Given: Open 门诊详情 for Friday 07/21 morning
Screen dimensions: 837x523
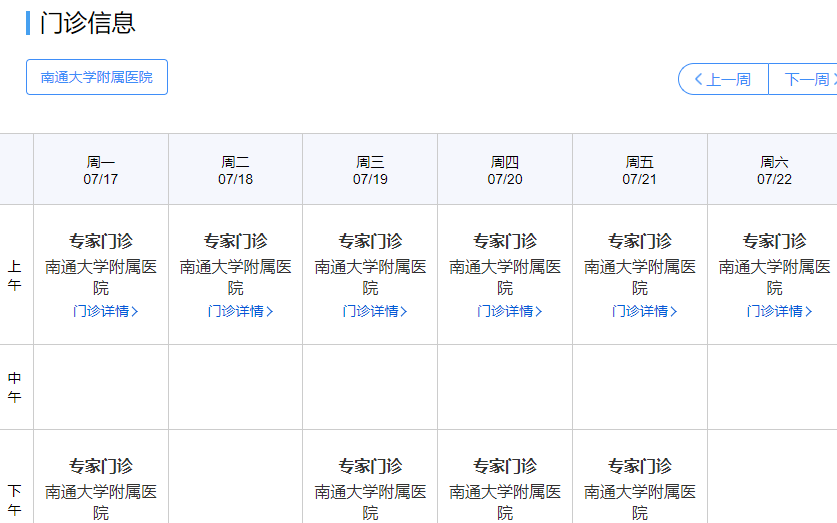Looking at the screenshot, I should pos(645,311).
